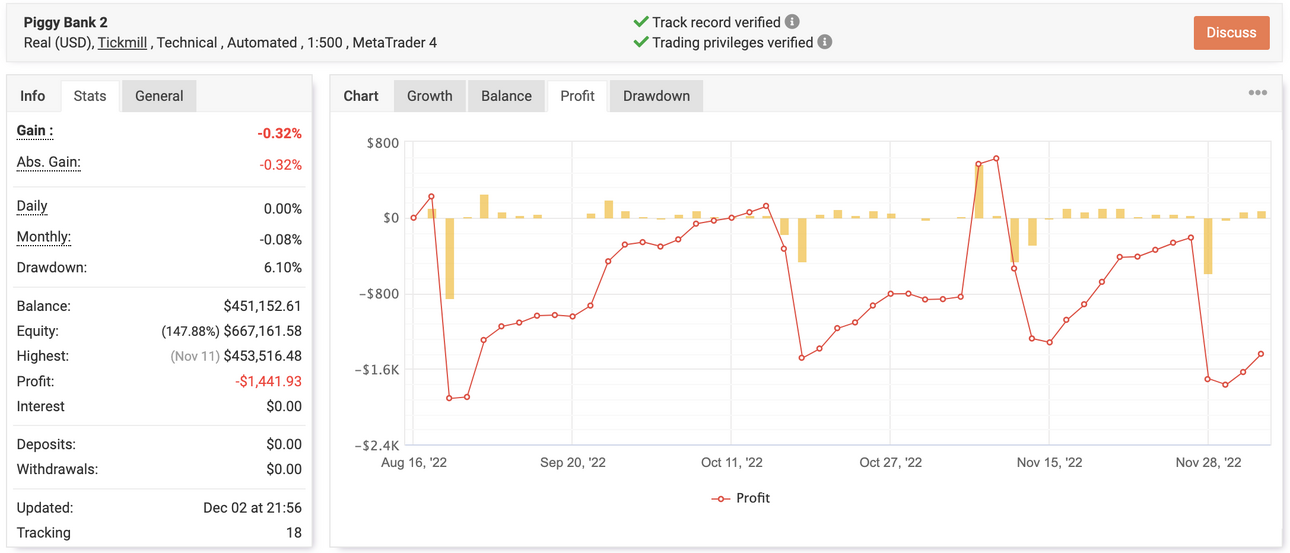1290x553 pixels.
Task: Switch to the Stats tab
Action: 90,96
